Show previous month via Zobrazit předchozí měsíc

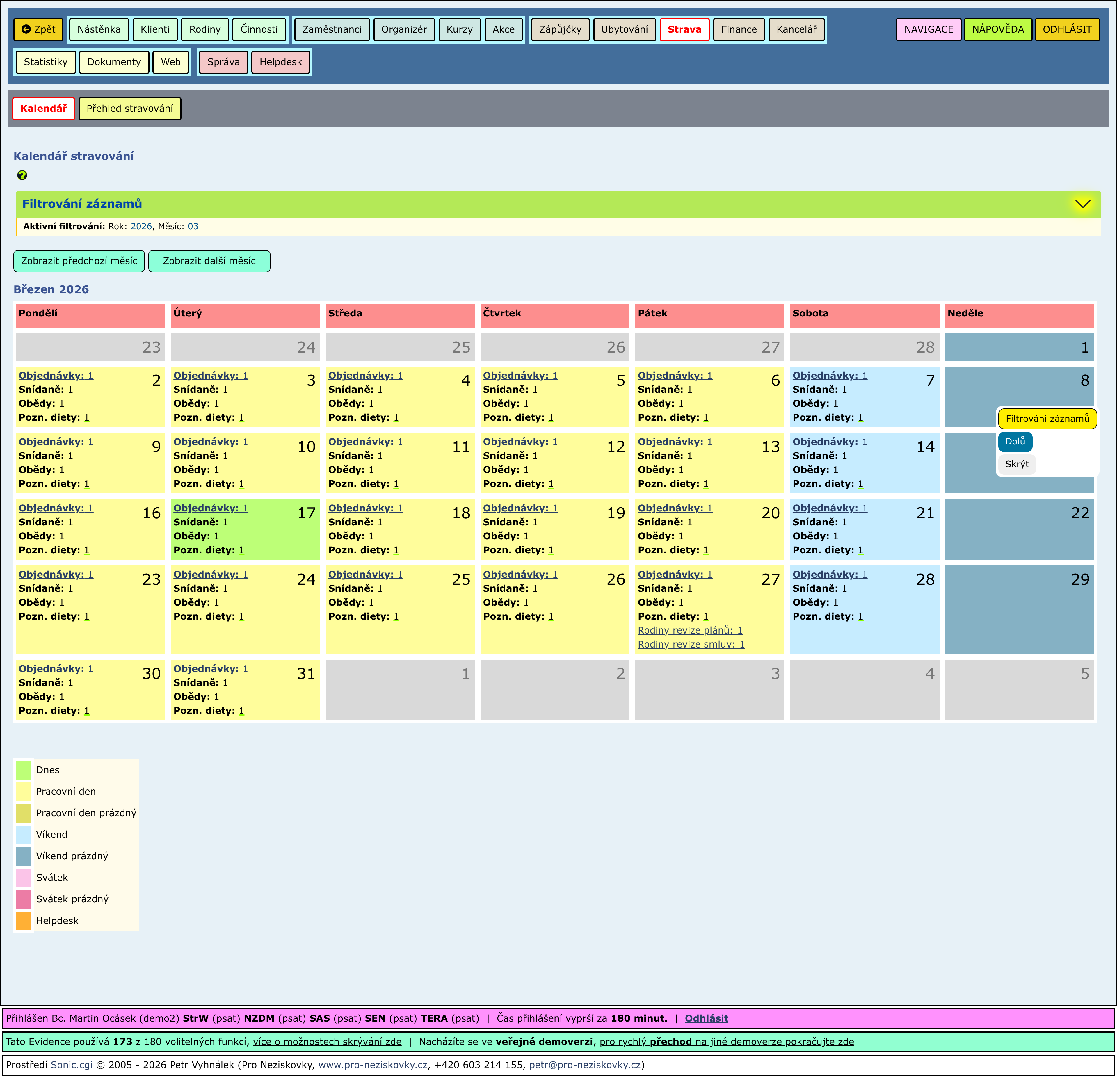click(79, 261)
